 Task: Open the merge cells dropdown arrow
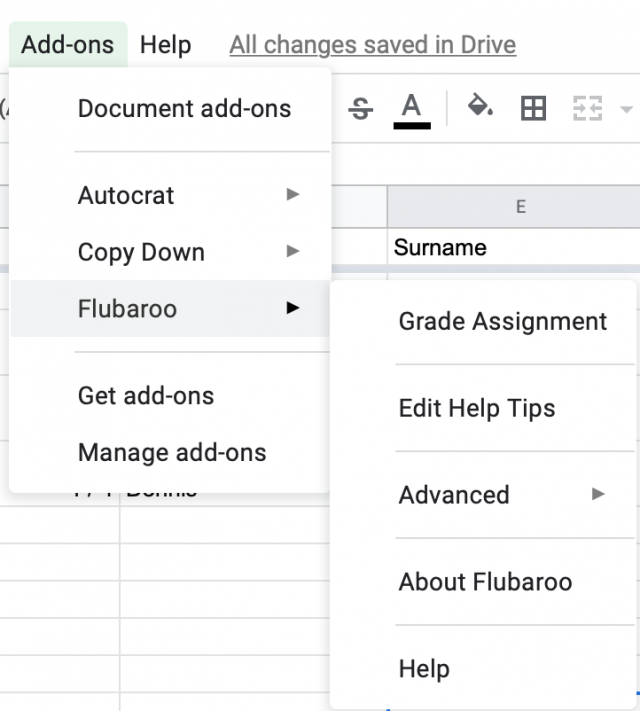[x=626, y=109]
